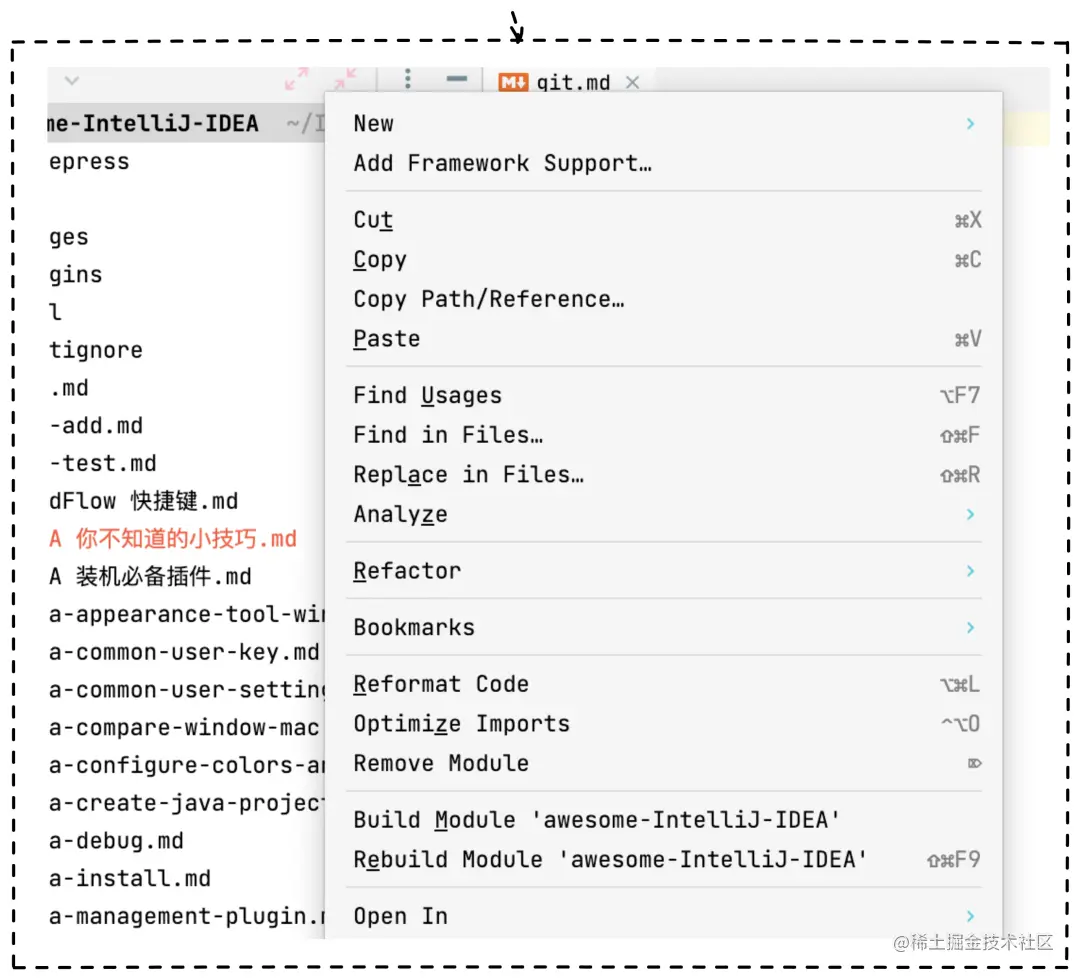The image size is (1080, 979).
Task: Select the '-add.md' file
Action: tap(186, 426)
